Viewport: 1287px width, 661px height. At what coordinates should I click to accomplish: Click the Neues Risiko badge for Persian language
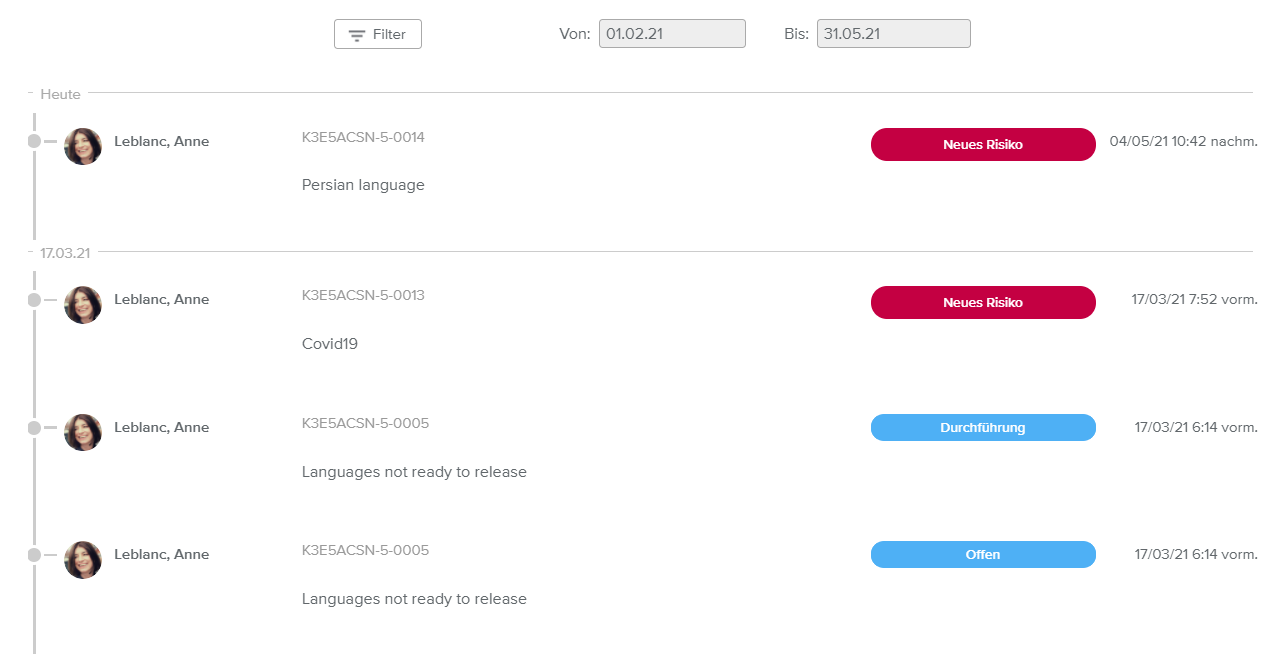pyautogui.click(x=983, y=145)
